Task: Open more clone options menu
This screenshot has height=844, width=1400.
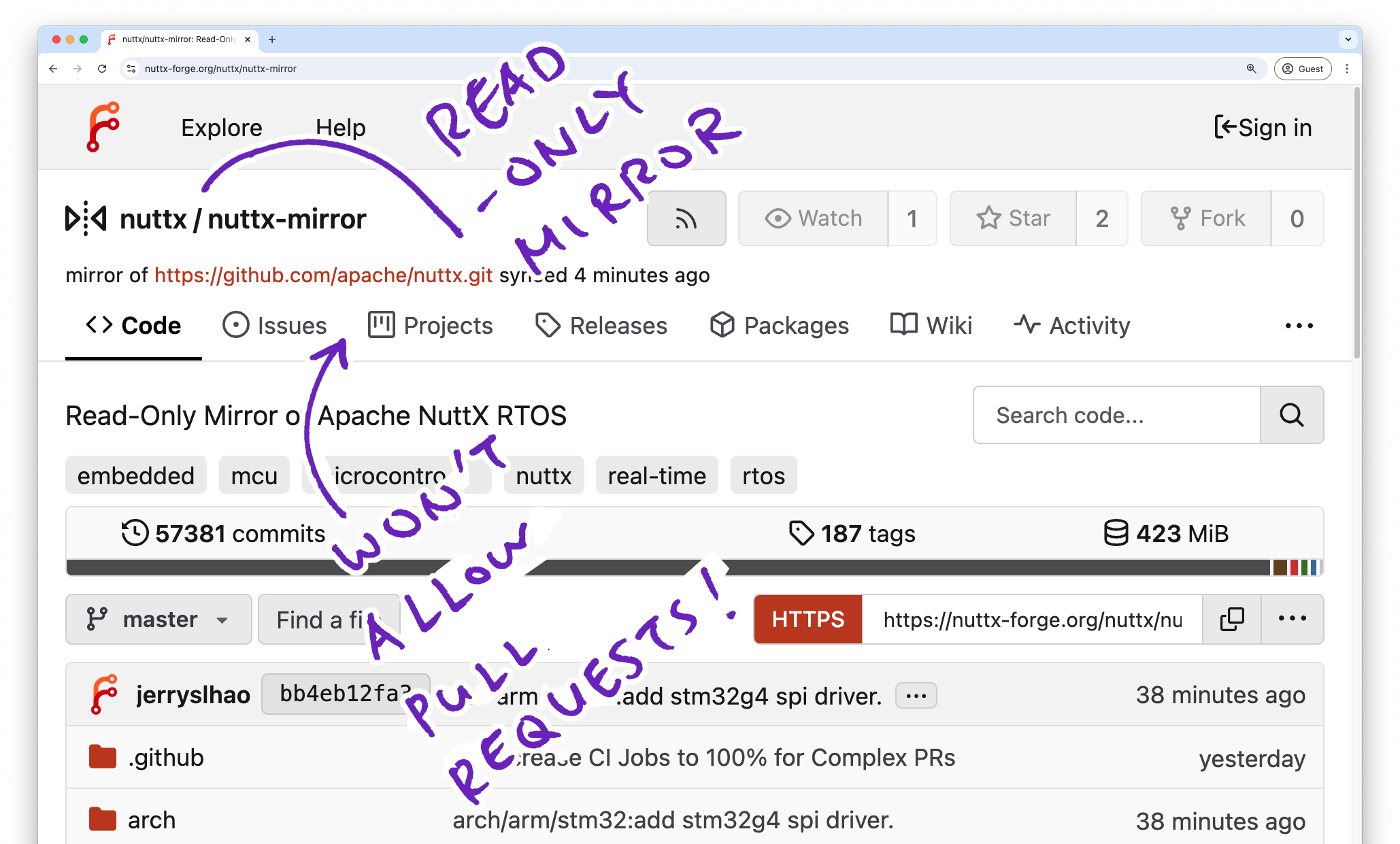Action: (1292, 619)
